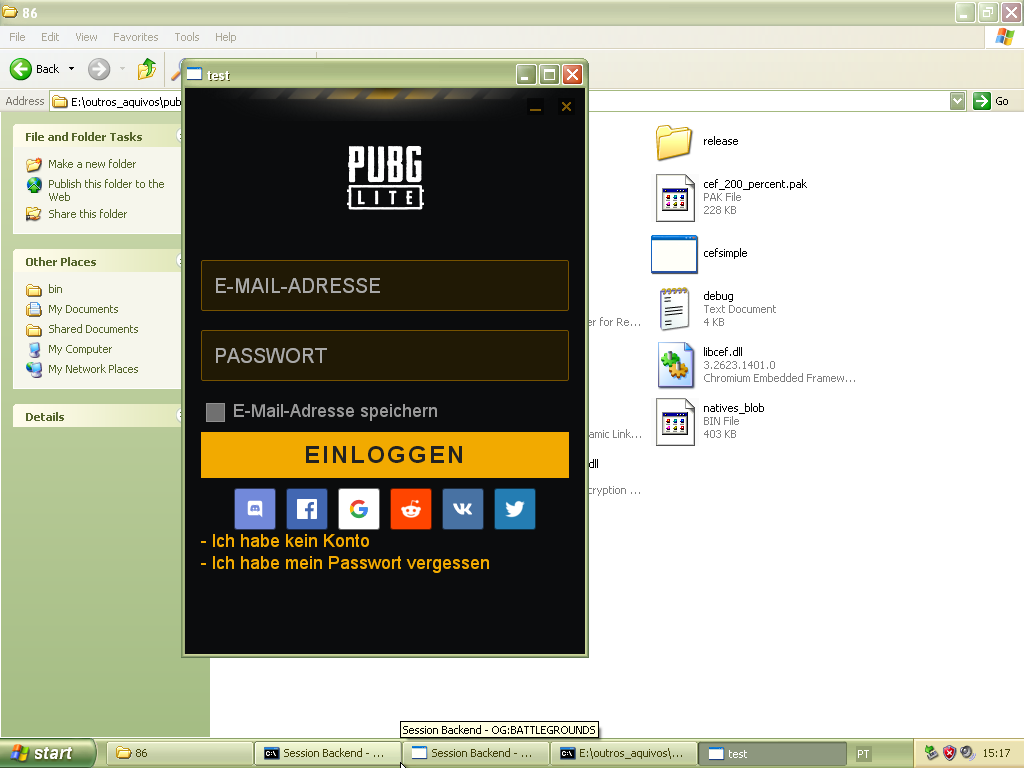Screen dimensions: 1024x768
Task: Sign in with the Facebook icon
Action: (x=307, y=509)
